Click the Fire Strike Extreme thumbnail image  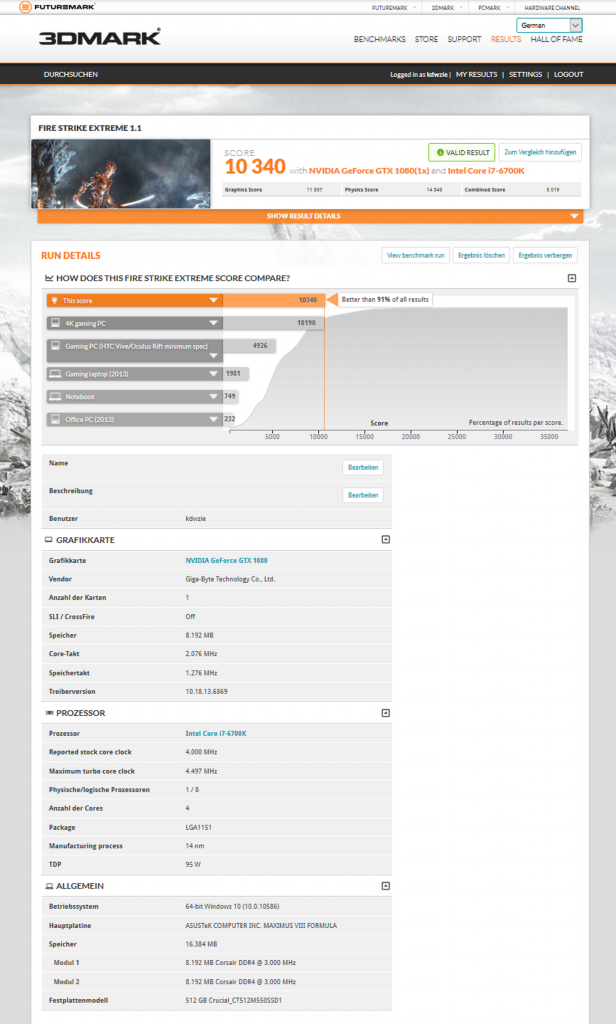[x=121, y=174]
